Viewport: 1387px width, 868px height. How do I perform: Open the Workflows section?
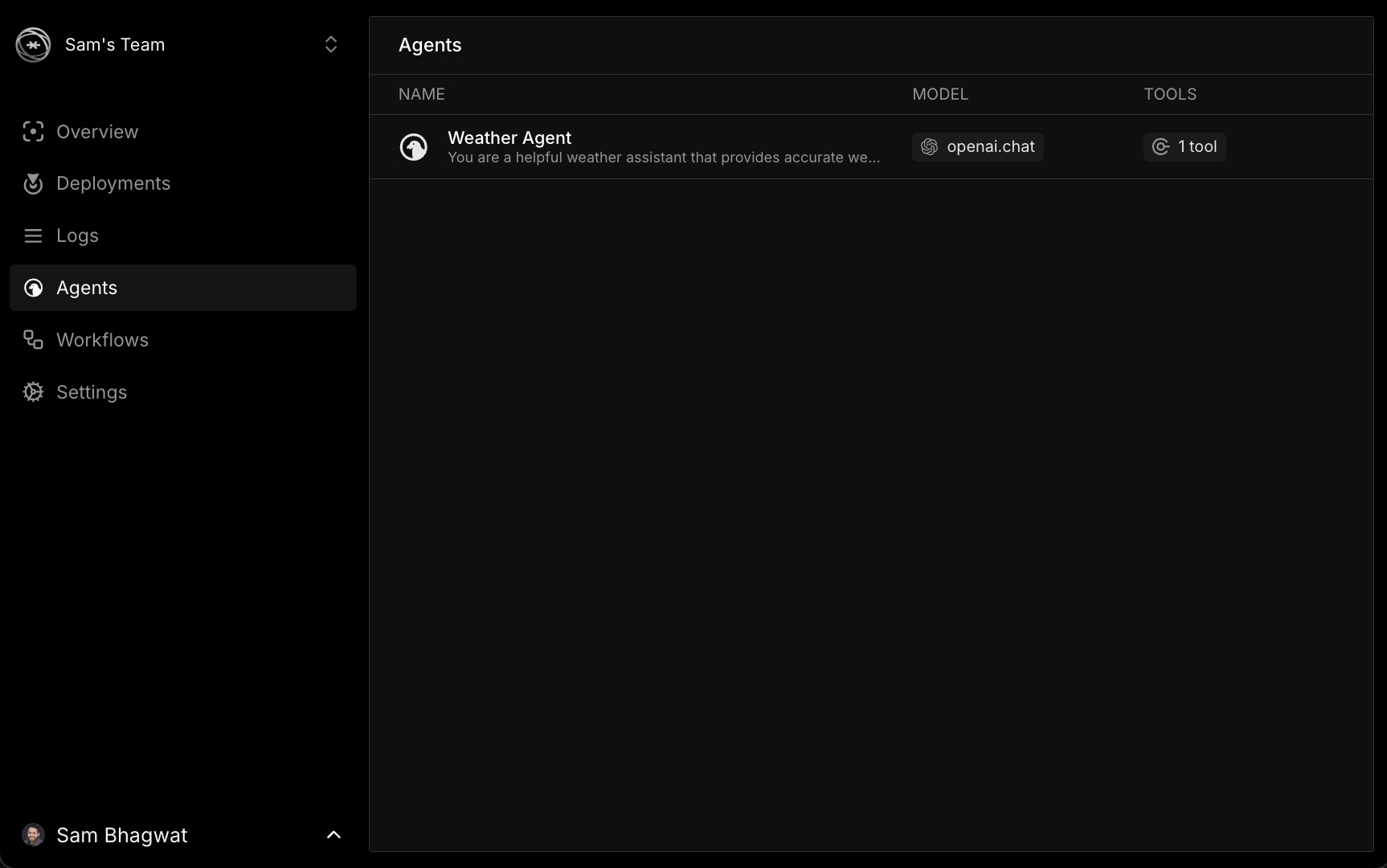(102, 339)
